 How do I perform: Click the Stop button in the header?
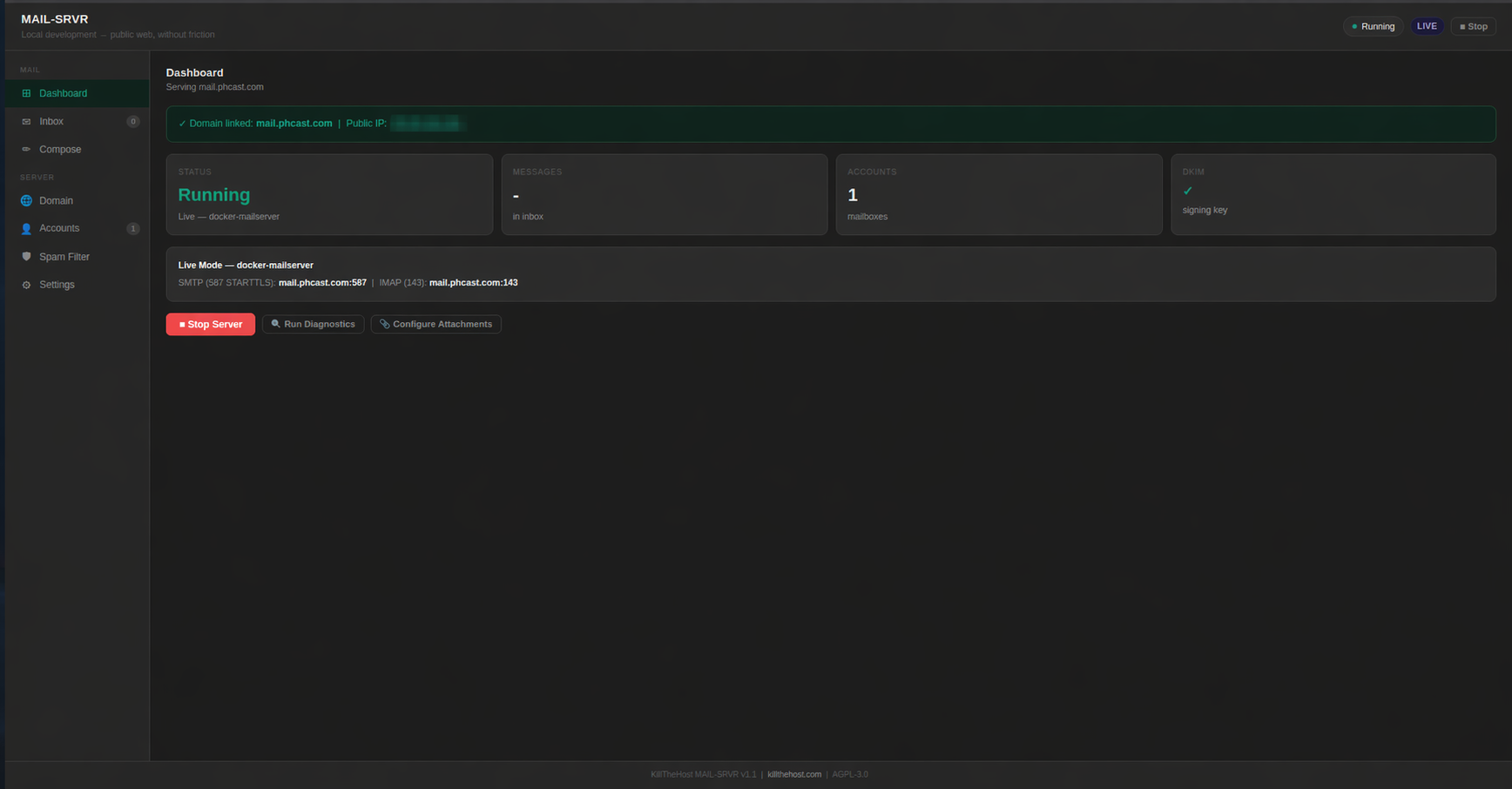click(x=1473, y=26)
